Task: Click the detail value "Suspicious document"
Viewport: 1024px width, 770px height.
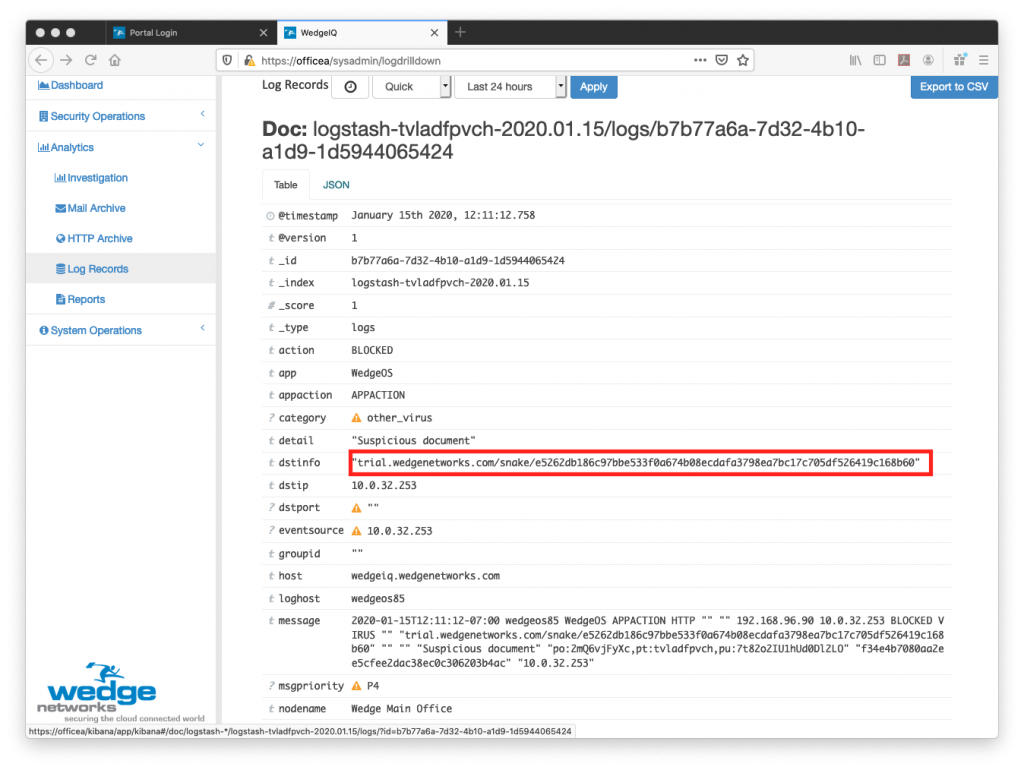Action: coord(413,441)
